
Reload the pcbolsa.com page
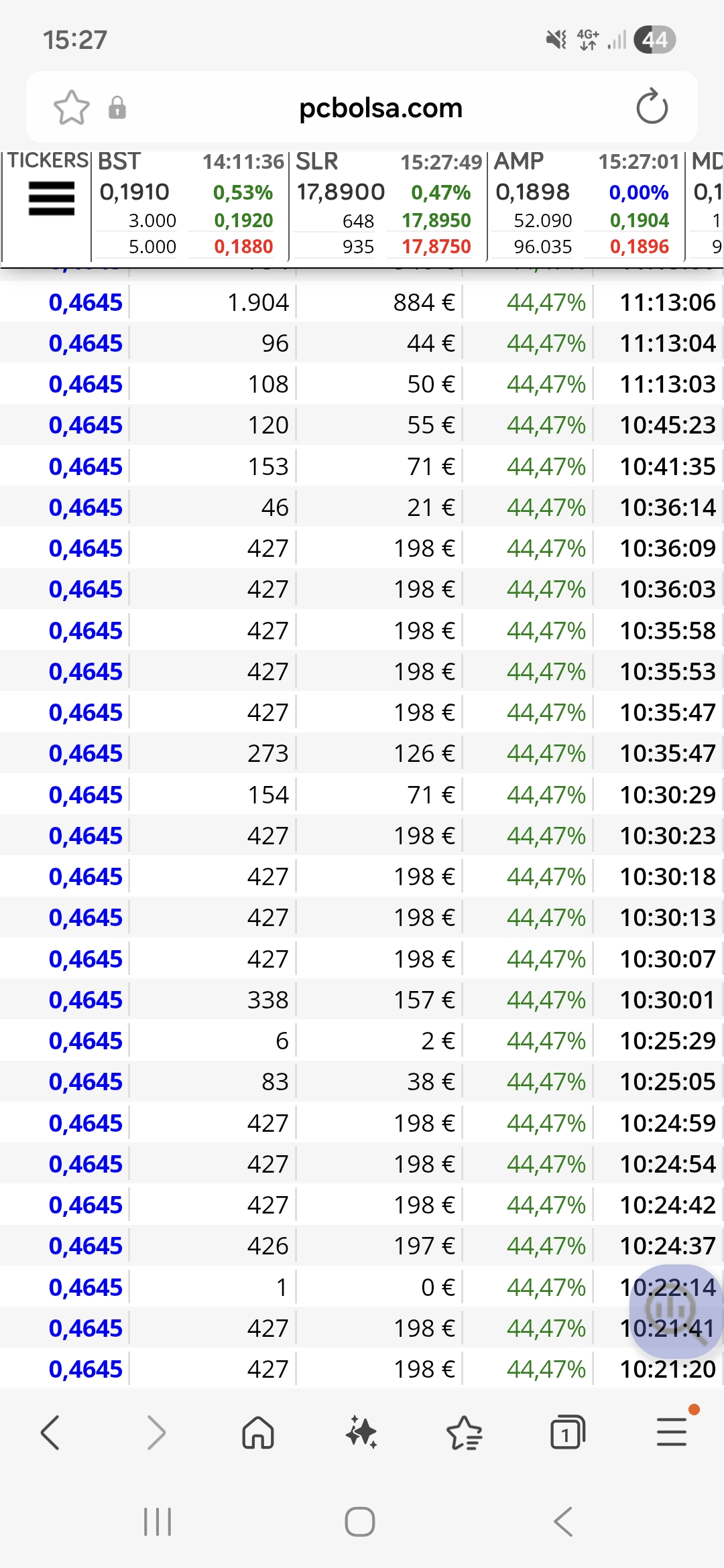tap(652, 107)
